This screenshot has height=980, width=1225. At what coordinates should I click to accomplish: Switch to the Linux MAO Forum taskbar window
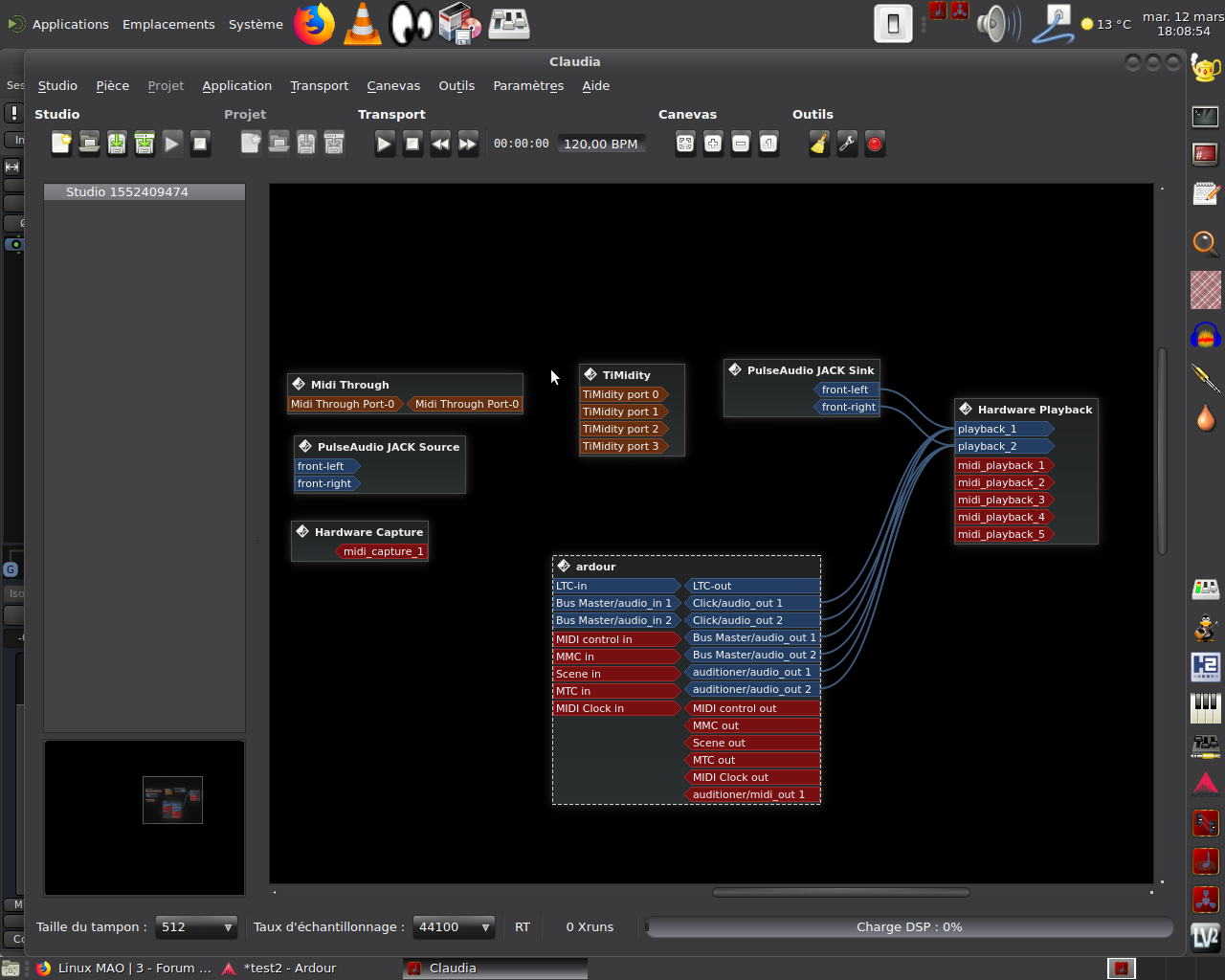coord(122,969)
